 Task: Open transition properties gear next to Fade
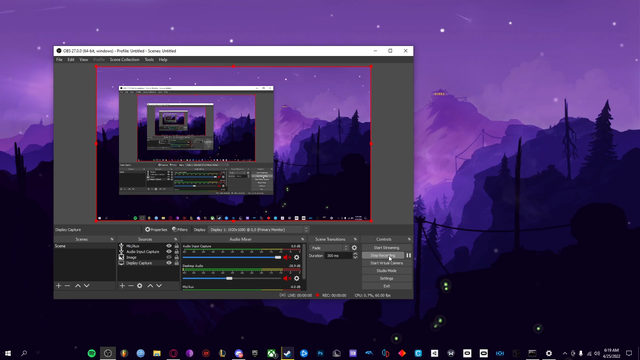coord(354,248)
